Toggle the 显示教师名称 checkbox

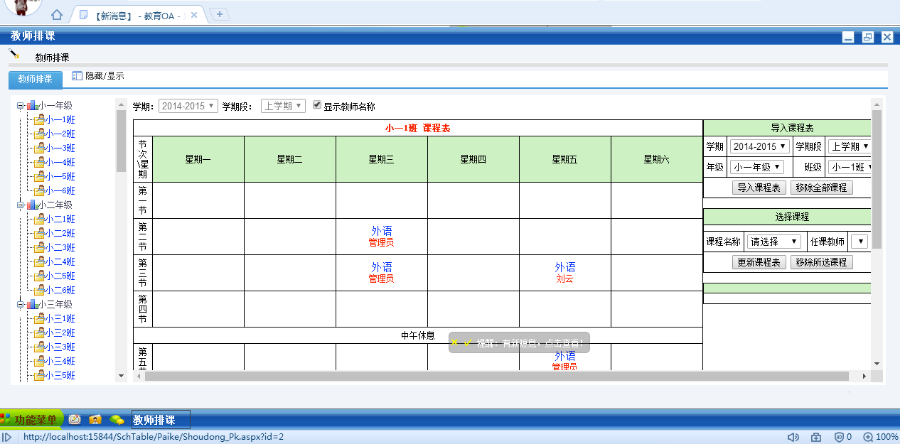317,105
